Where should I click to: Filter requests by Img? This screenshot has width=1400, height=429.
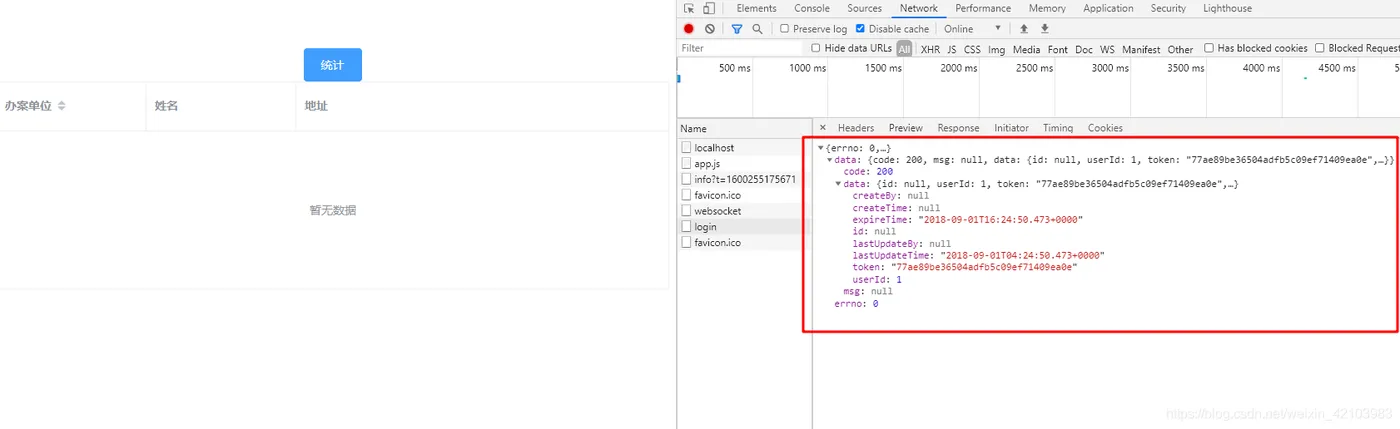(997, 49)
